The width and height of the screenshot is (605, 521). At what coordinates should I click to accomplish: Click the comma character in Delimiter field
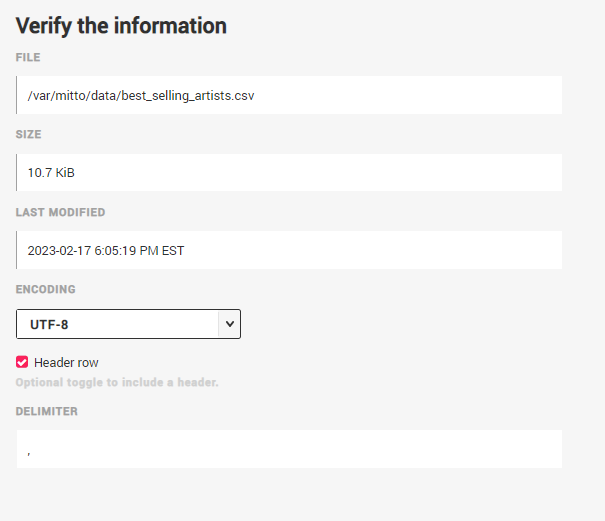click(29, 453)
